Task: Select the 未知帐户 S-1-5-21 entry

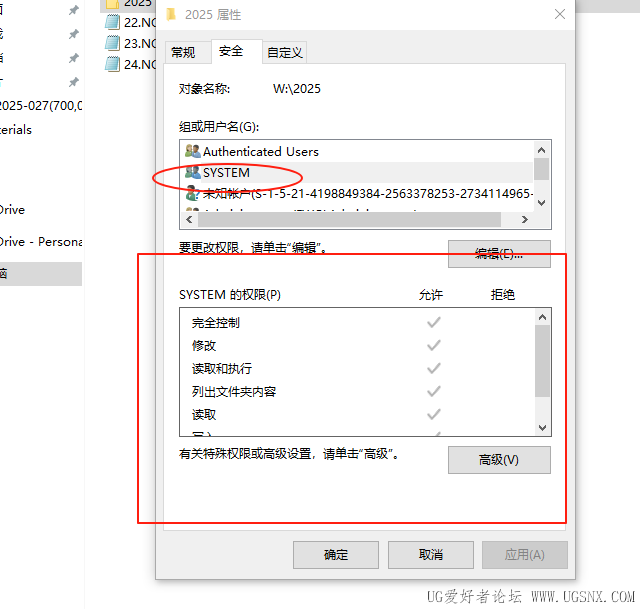Action: [357, 193]
